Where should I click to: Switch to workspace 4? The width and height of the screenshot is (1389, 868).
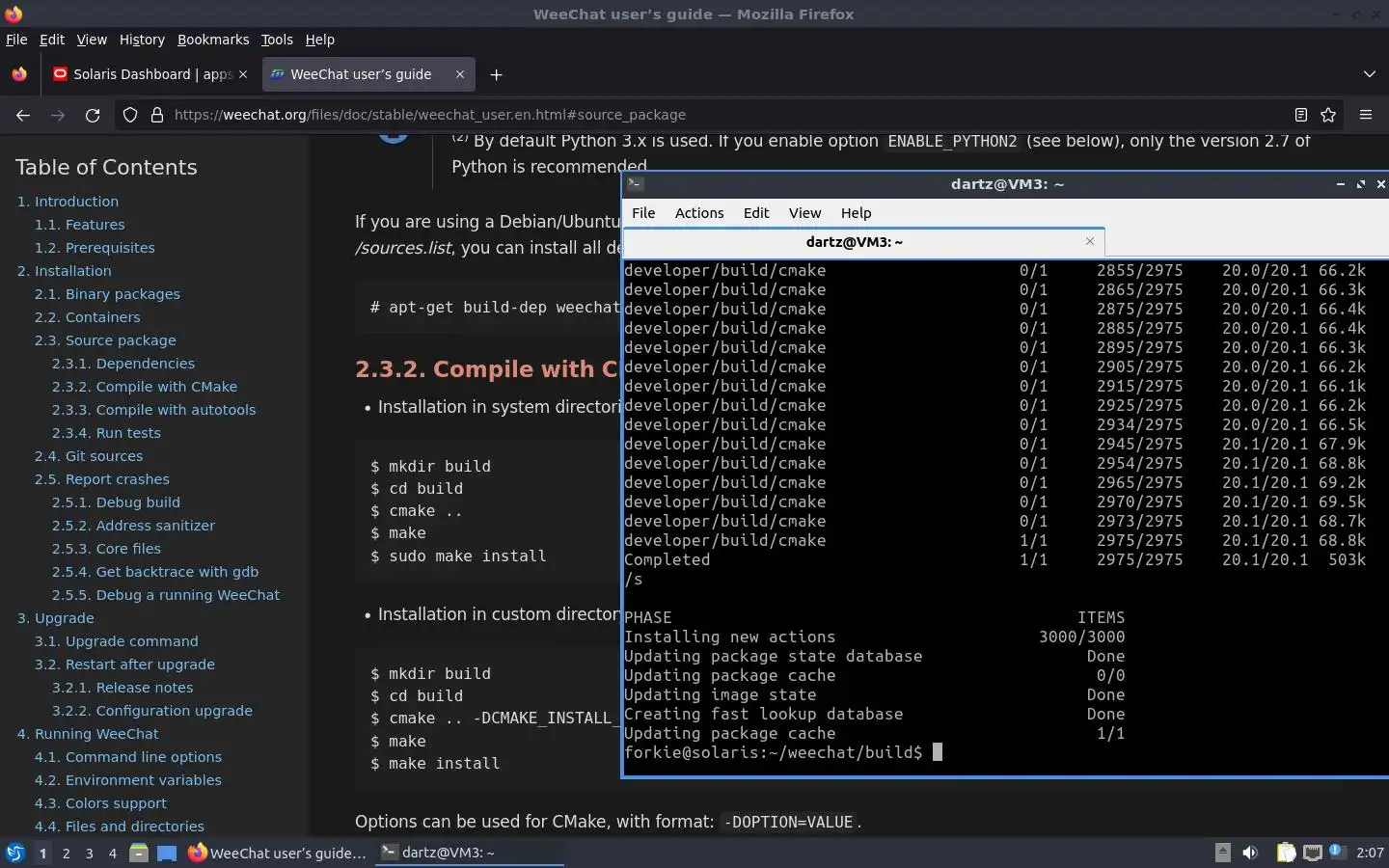click(x=112, y=853)
